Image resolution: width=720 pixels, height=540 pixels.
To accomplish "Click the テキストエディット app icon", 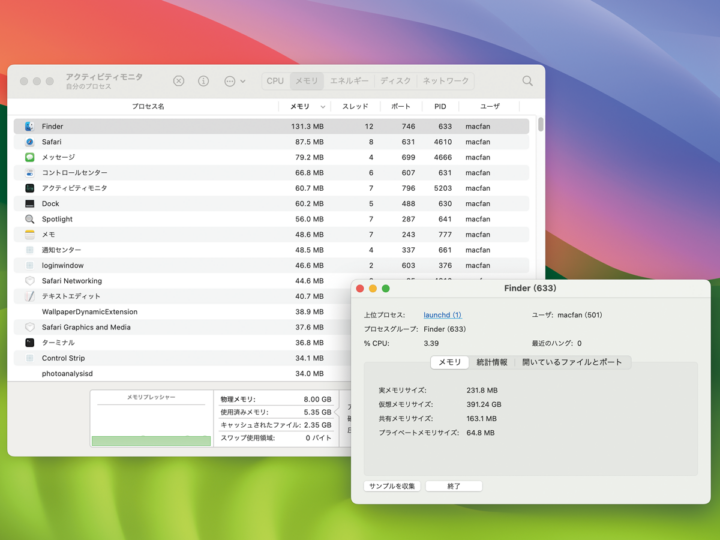I will 30,296.
